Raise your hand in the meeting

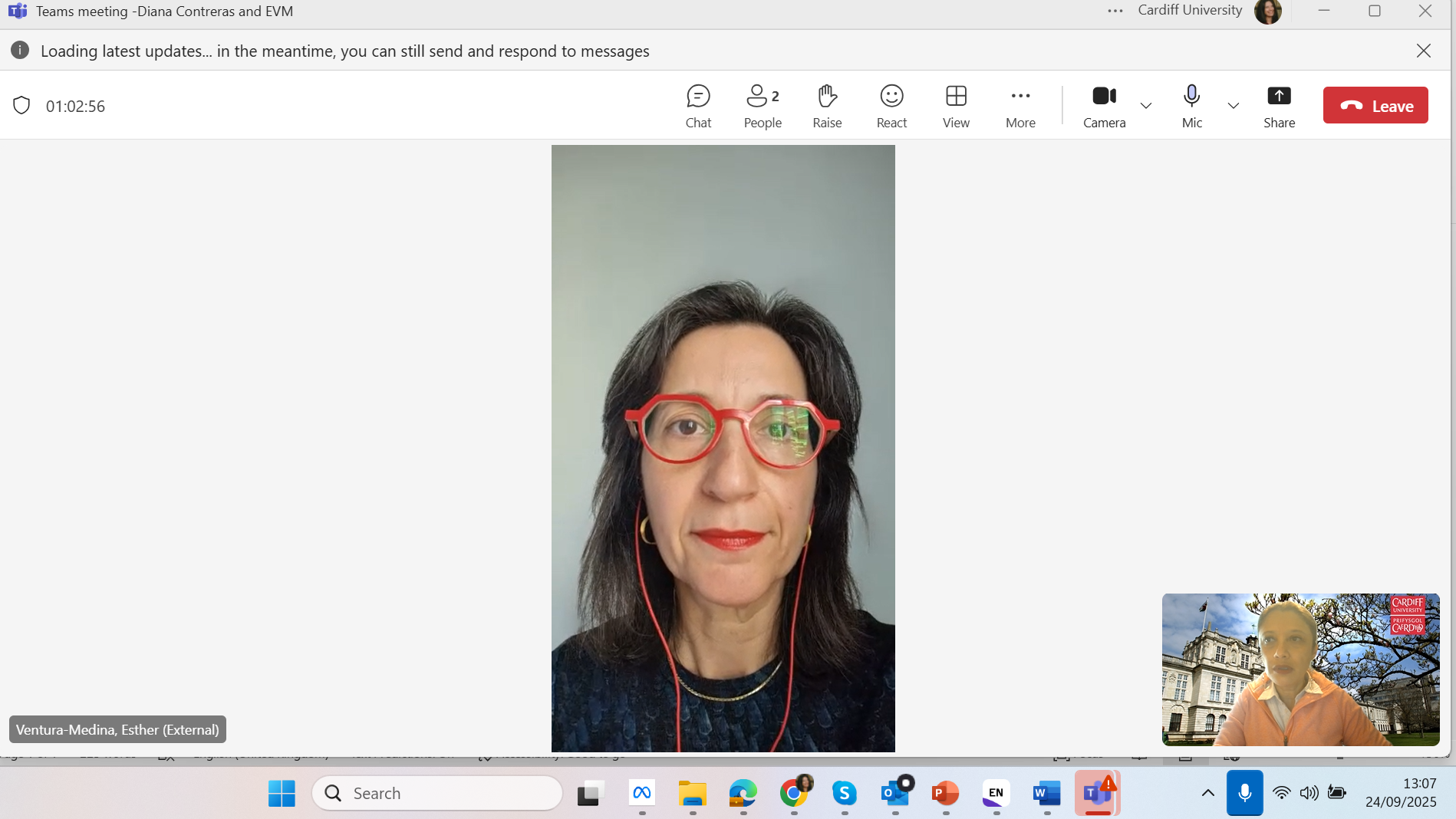827,106
